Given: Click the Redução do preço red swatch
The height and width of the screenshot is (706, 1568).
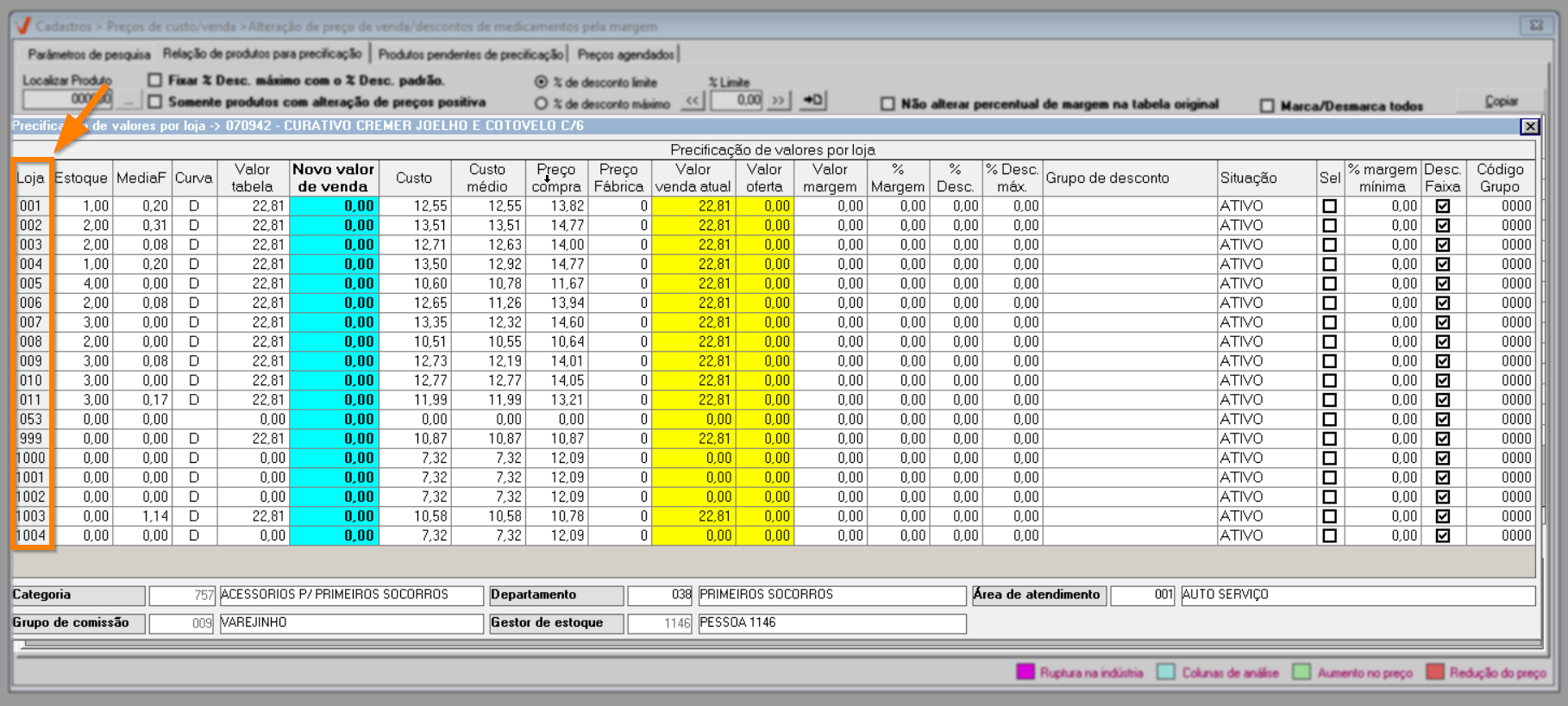Looking at the screenshot, I should pos(1434,672).
